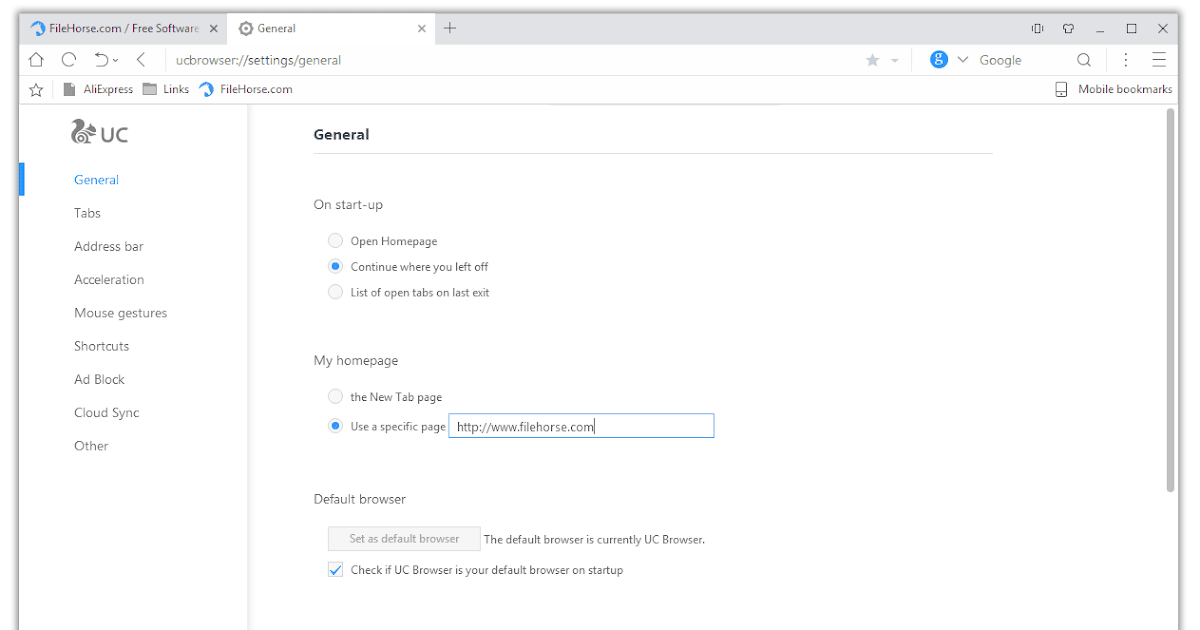Open a new tab with the plus icon
The width and height of the screenshot is (1200, 630).
[x=450, y=28]
